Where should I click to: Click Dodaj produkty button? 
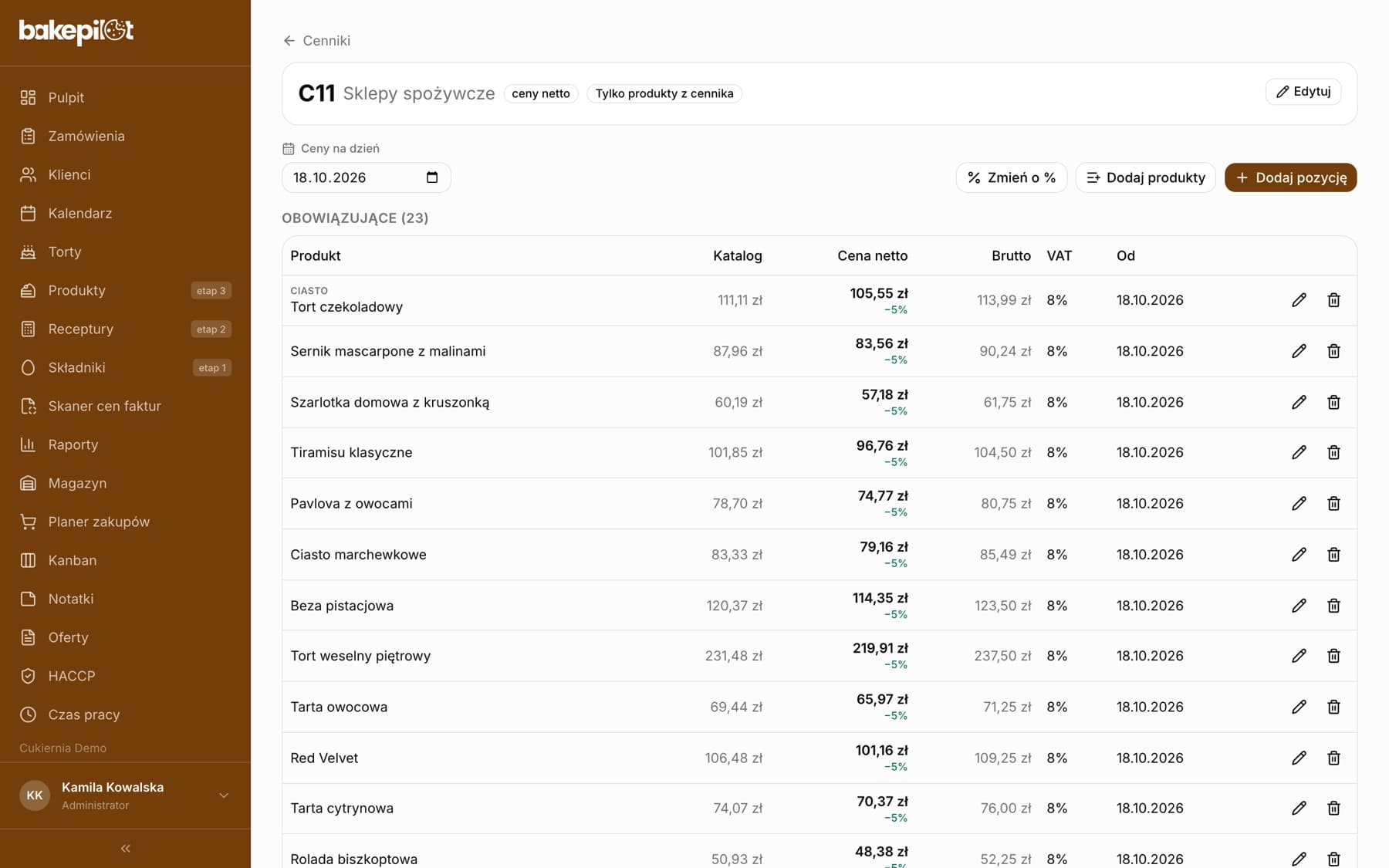[x=1146, y=177]
